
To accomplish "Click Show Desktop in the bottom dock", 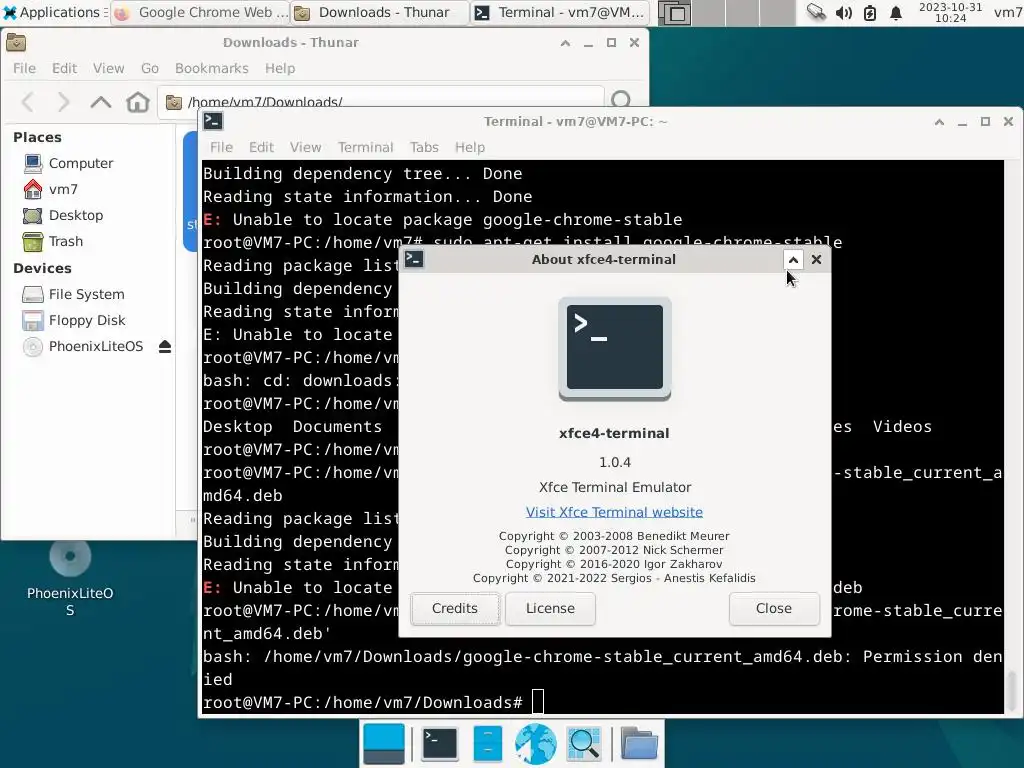I will coord(383,744).
